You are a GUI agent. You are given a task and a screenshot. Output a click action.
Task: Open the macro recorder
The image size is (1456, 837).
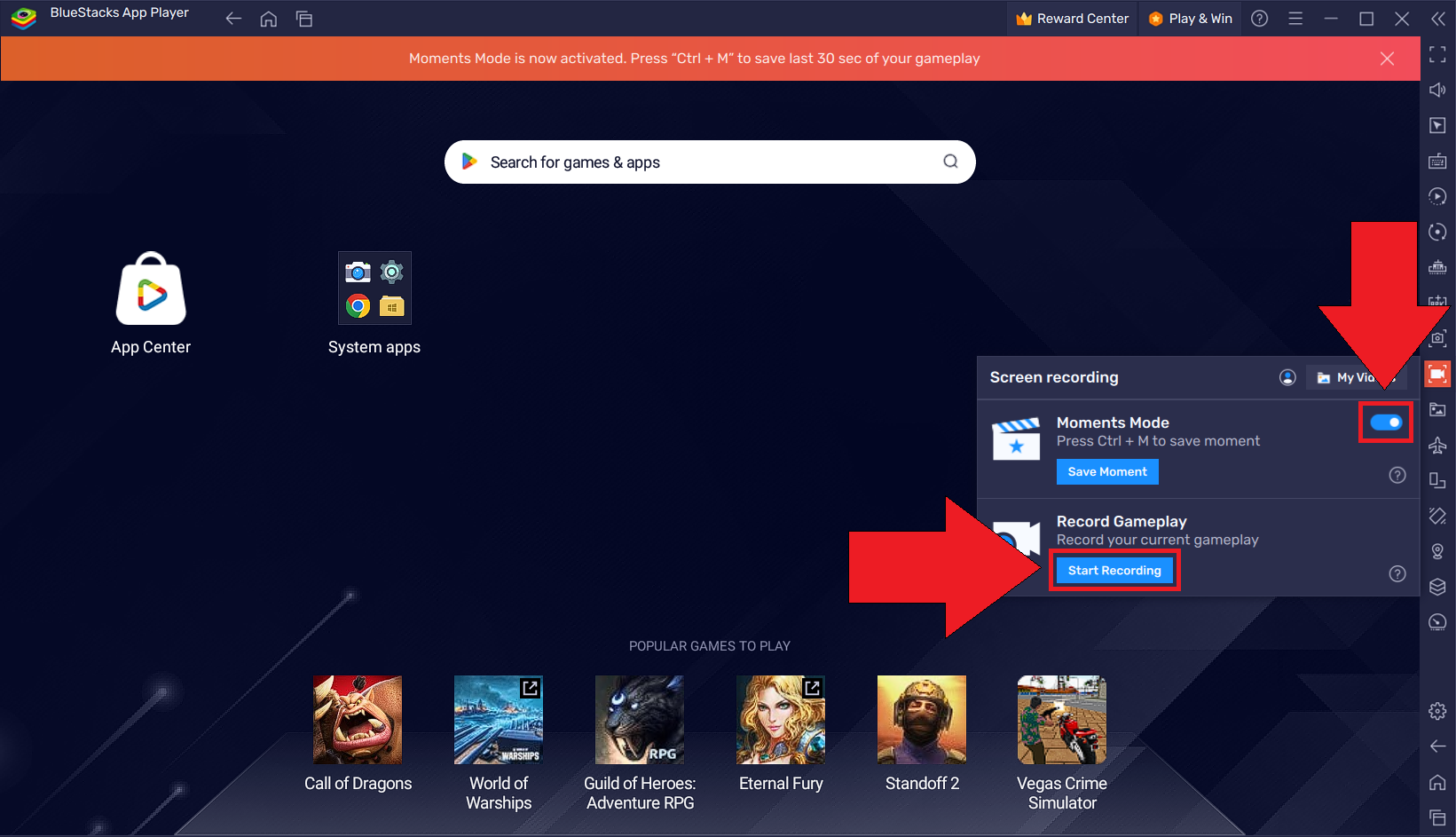tap(1437, 196)
